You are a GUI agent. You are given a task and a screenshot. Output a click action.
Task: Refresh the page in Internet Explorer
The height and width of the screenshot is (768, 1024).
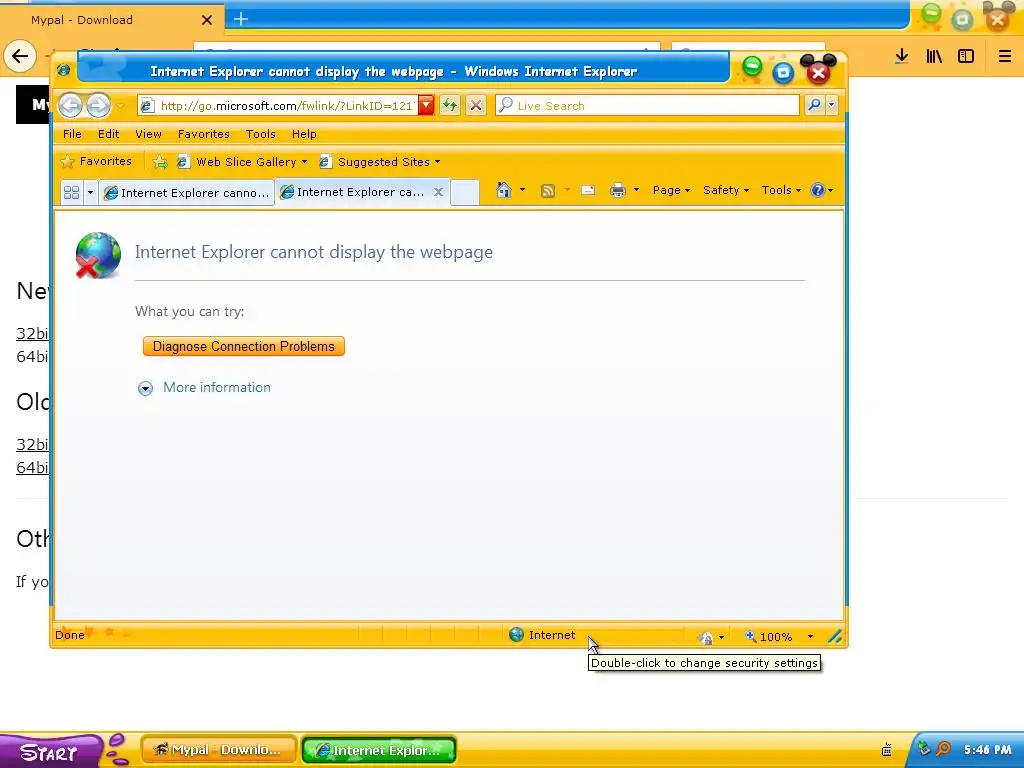click(x=450, y=105)
